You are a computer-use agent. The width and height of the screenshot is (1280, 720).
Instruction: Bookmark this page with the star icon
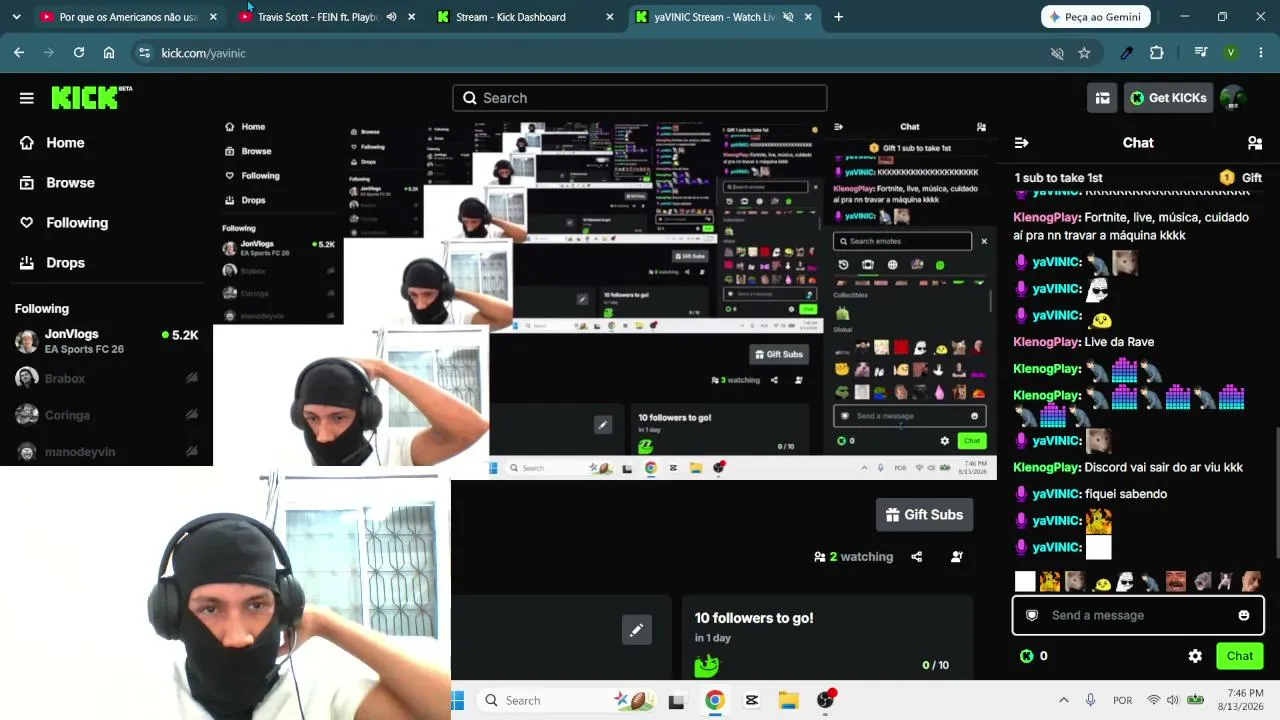pos(1084,53)
